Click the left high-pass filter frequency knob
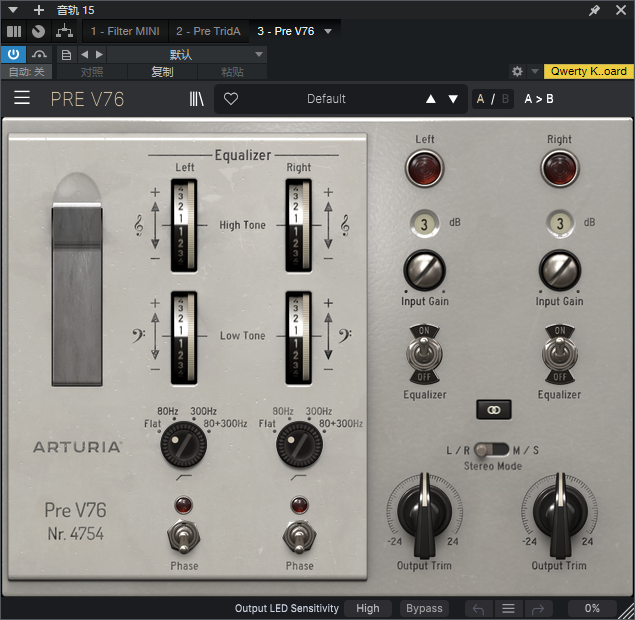The image size is (635, 620). pos(184,445)
